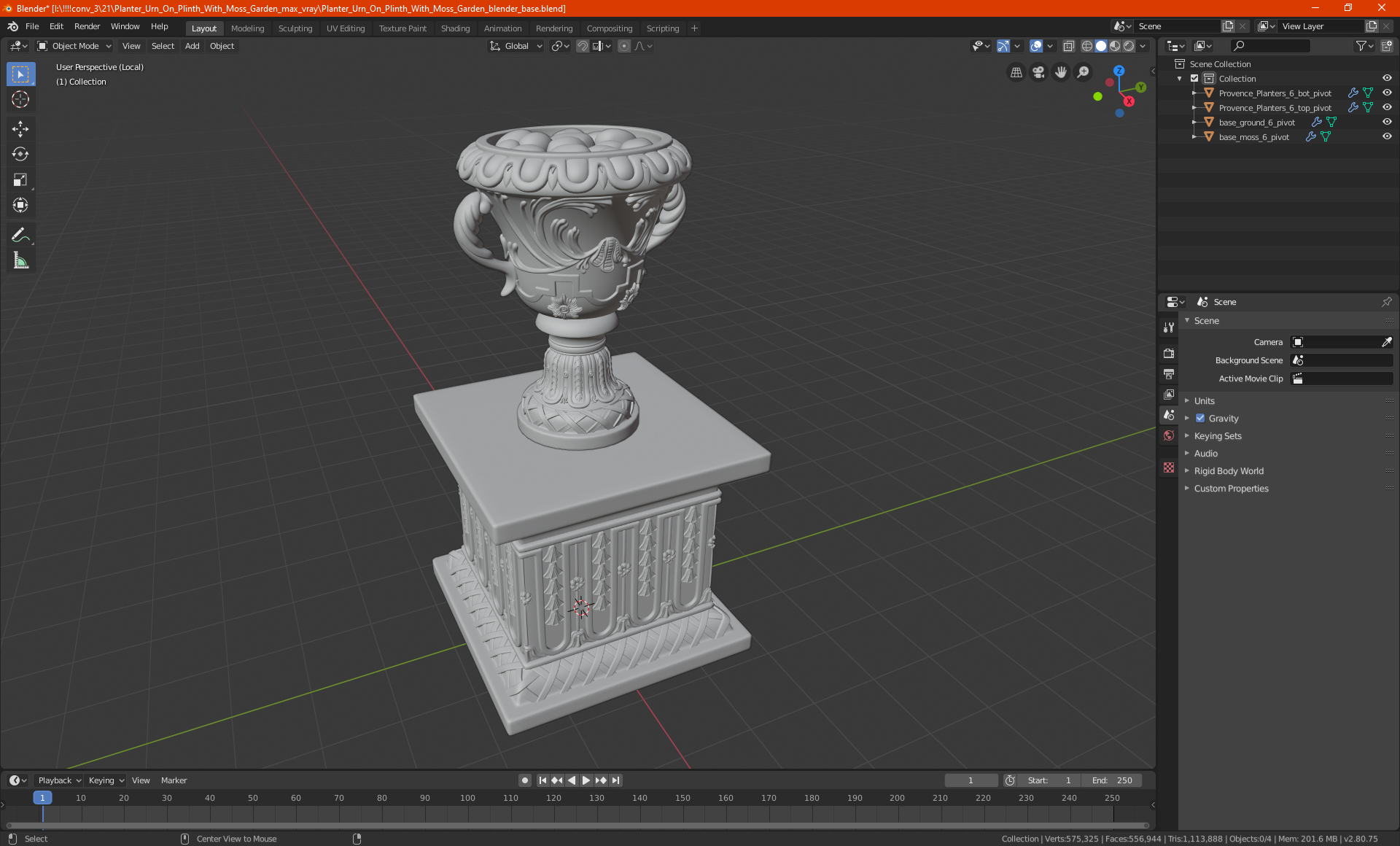Toggle viewport gizmos display
The width and height of the screenshot is (1400, 846).
[1003, 46]
